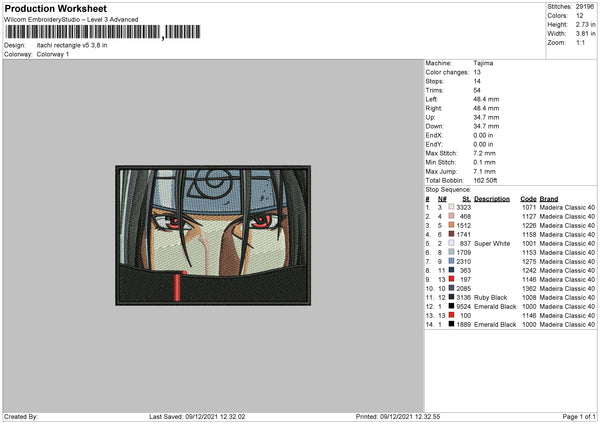Click the 'Stop Sequence:' heading
Viewport: 600px width, 424px height.
448,189
